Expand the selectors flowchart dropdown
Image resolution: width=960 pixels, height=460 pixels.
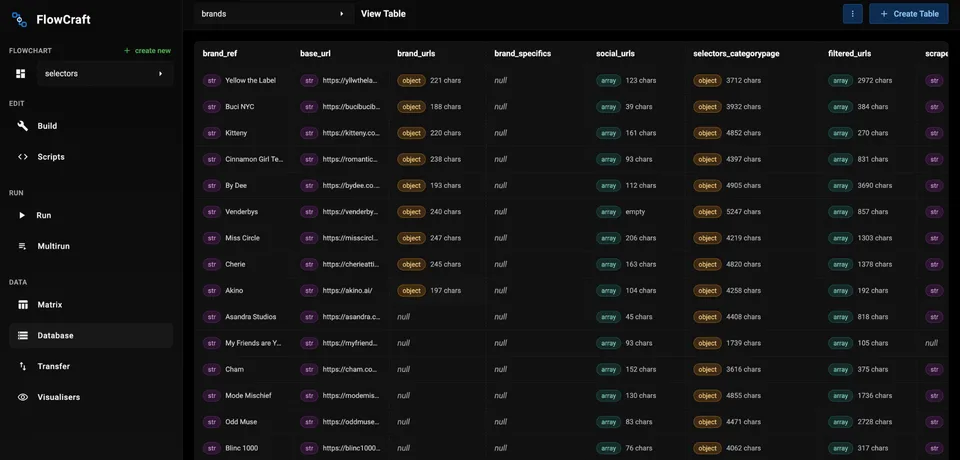[x=105, y=74]
